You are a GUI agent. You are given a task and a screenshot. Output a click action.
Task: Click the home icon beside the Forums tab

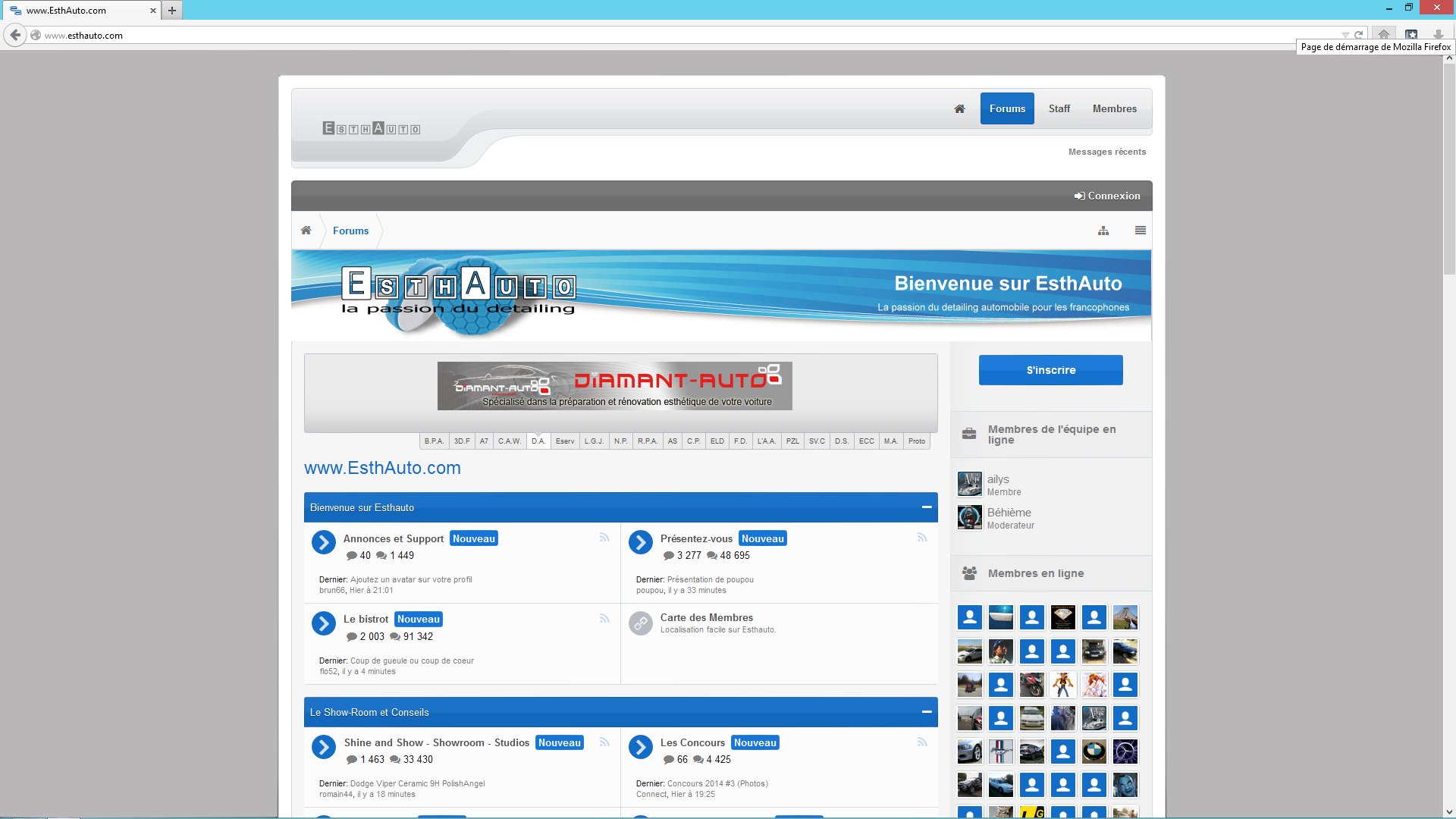click(959, 108)
